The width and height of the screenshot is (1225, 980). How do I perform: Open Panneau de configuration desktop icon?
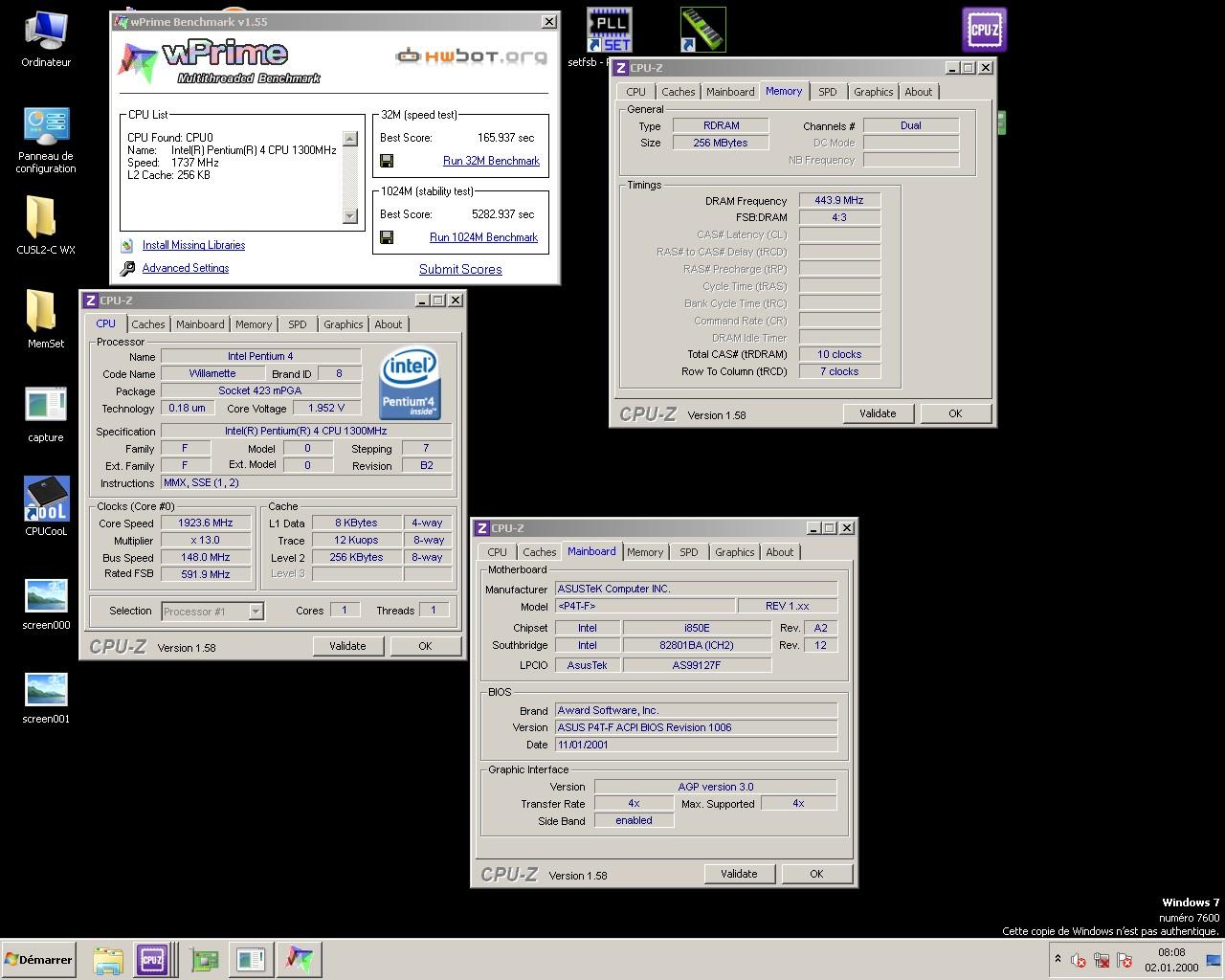pyautogui.click(x=46, y=141)
